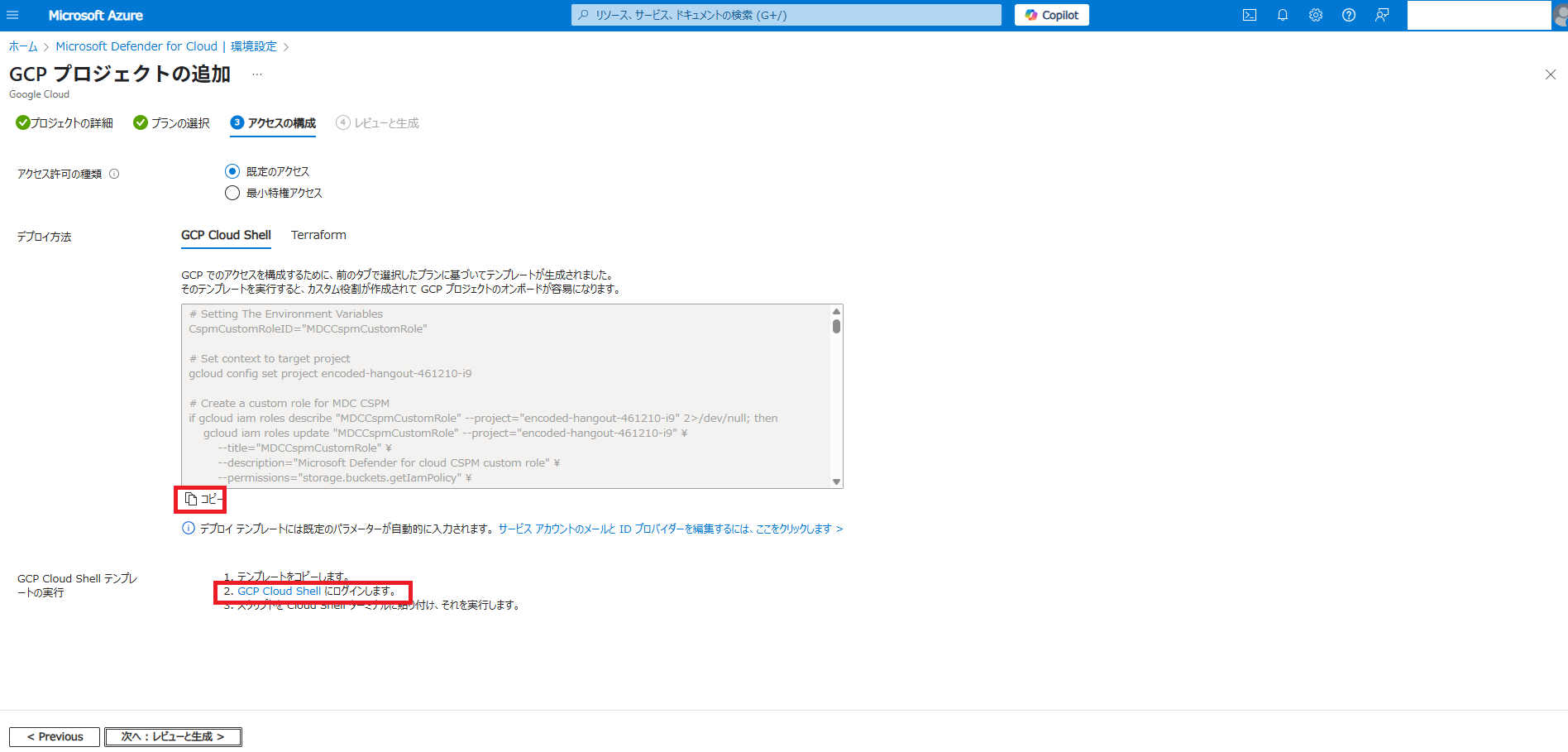Click the Google Cloud subtitle text
Screen dimensions: 1568x752
pos(39,94)
